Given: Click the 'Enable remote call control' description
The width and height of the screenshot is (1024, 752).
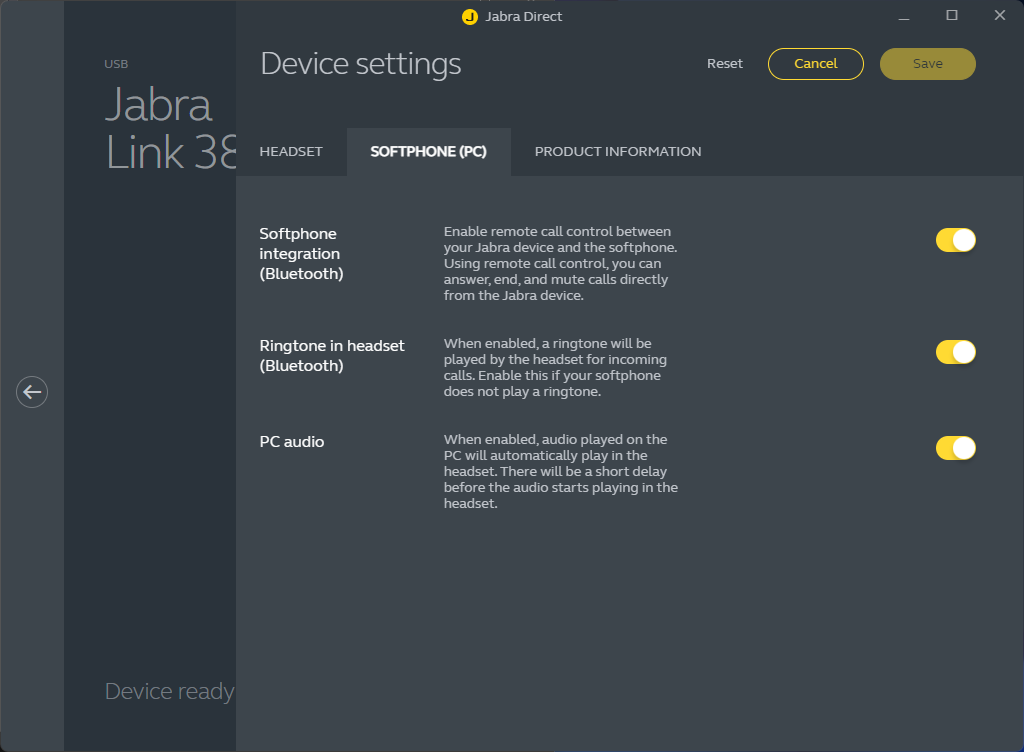Looking at the screenshot, I should 561,264.
